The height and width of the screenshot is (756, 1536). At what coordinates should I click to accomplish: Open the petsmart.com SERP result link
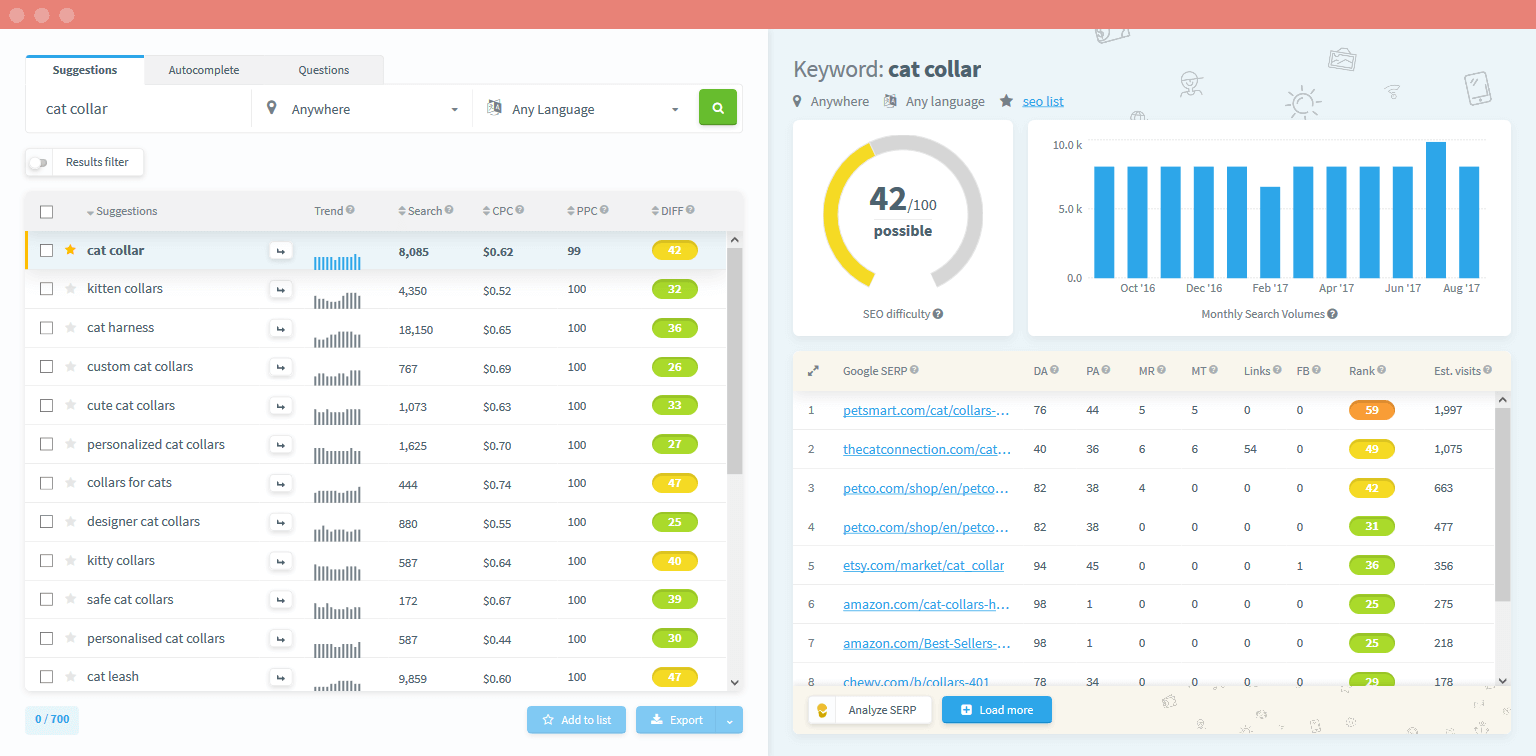(x=925, y=410)
